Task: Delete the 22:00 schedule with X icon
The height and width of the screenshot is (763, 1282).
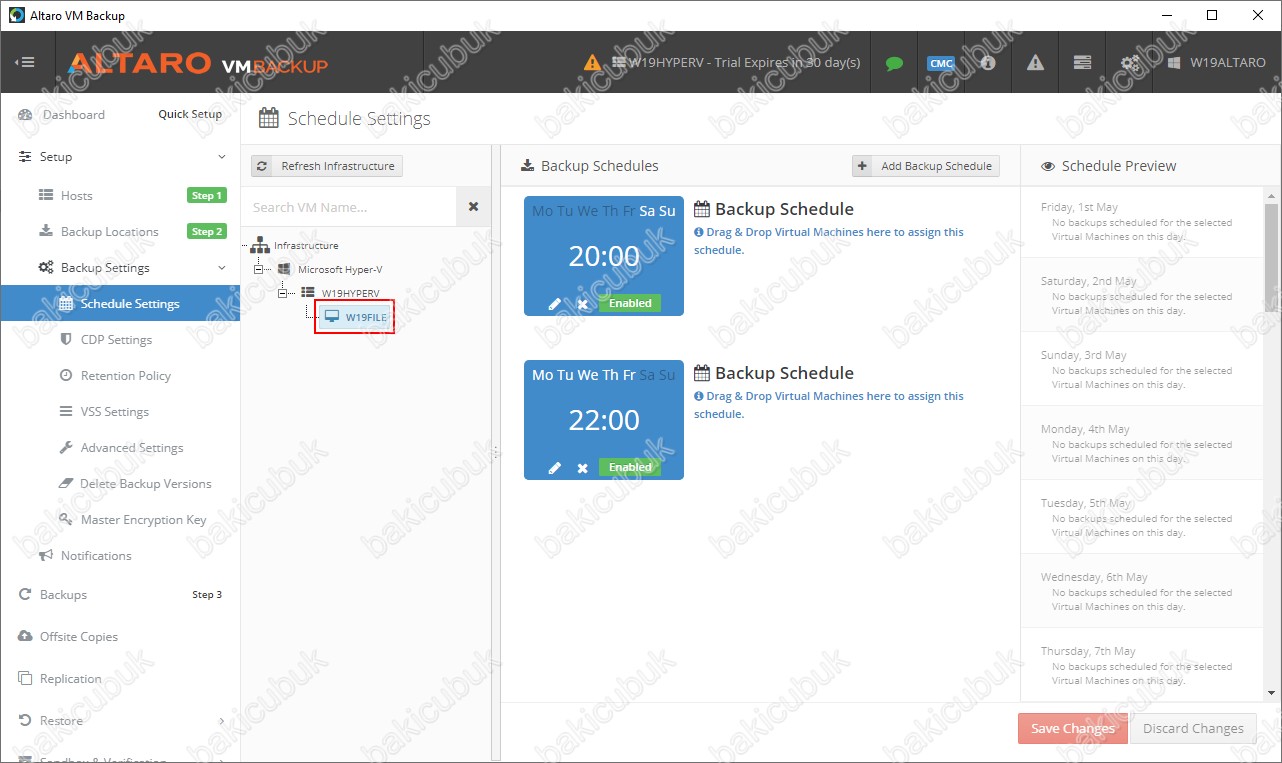Action: 582,468
